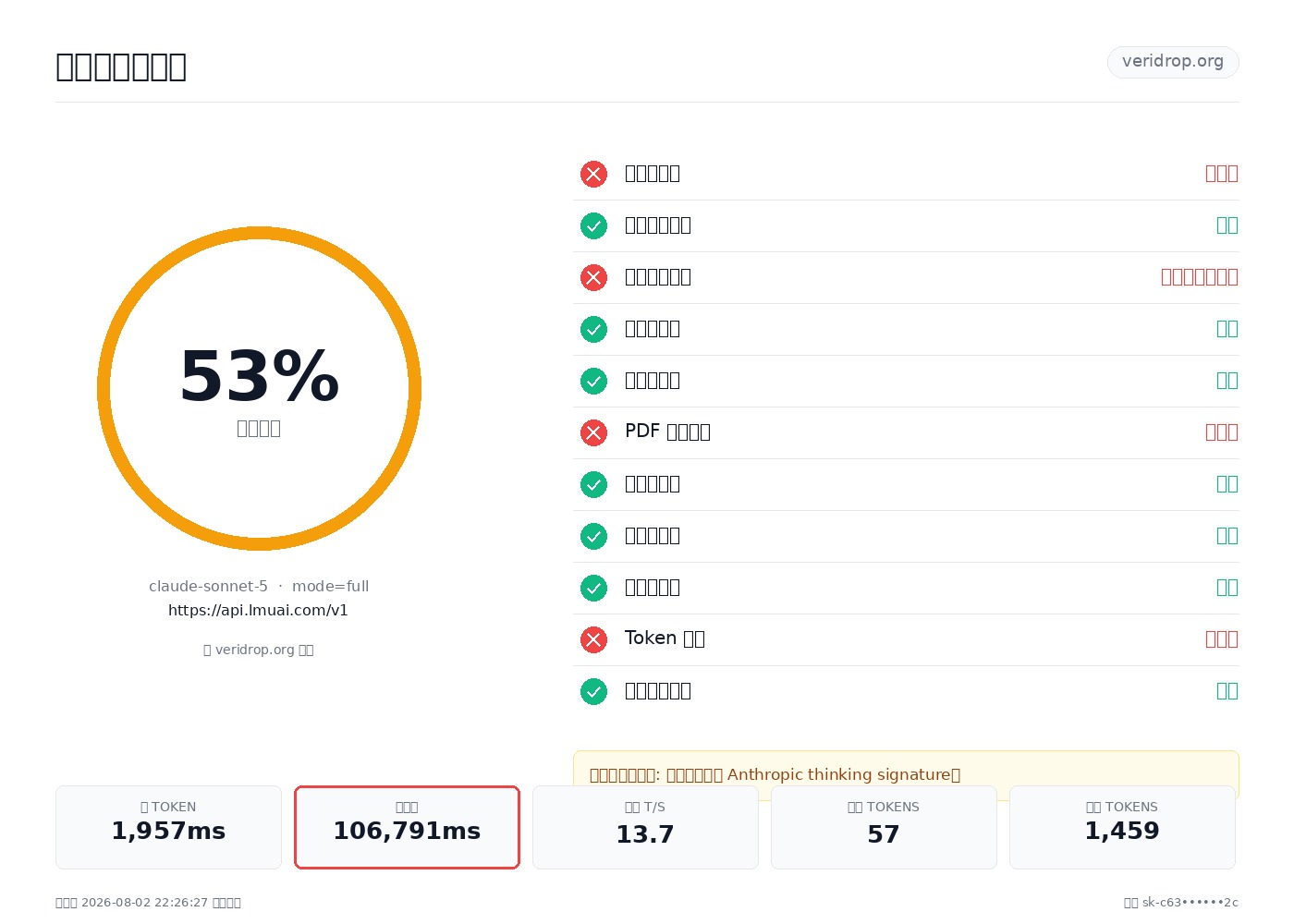The image size is (1294, 924).
Task: Click the red X icon in the topmost checklist row
Action: (593, 174)
